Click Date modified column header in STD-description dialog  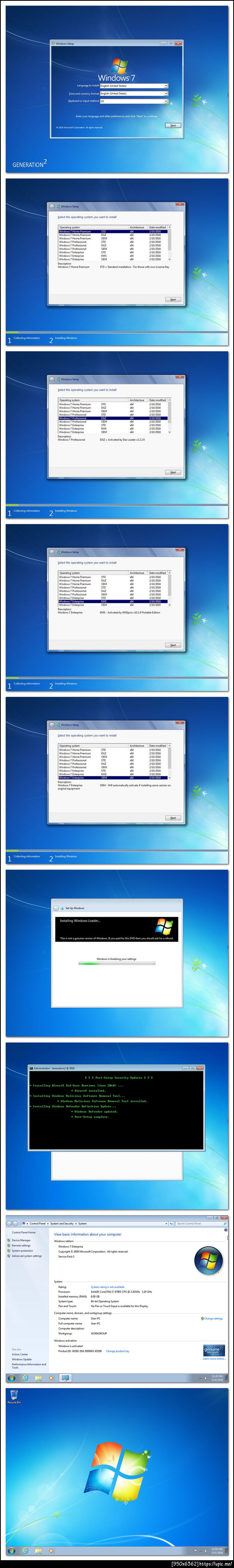click(158, 228)
